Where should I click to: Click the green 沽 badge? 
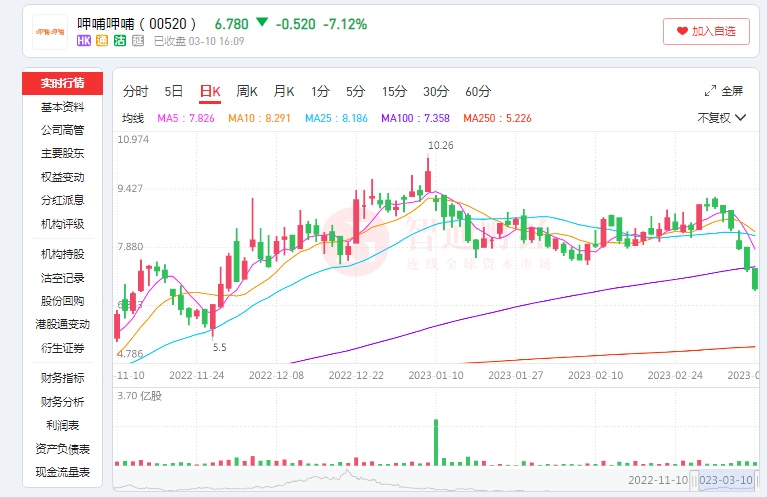pos(120,41)
